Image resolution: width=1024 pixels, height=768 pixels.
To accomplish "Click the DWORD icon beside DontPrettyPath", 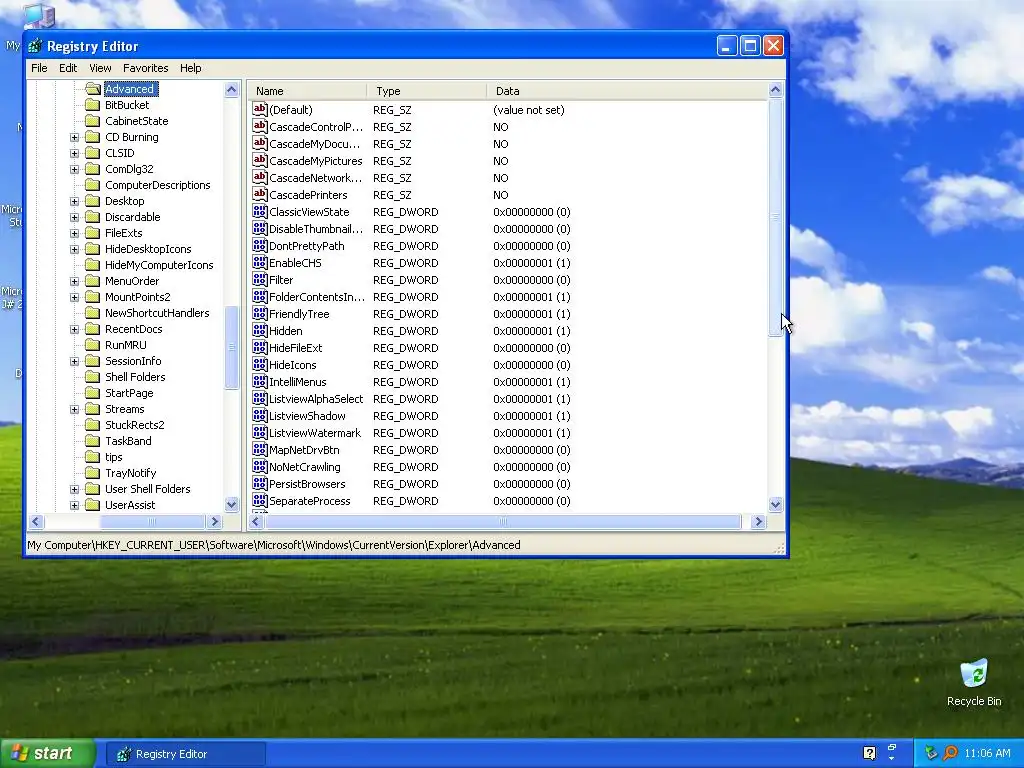I will [260, 245].
